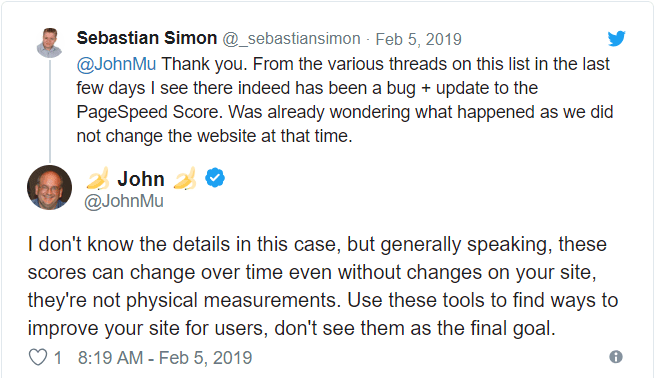
Task: Click Sebastian's reply text about PageSpeed Score
Action: coord(344,100)
